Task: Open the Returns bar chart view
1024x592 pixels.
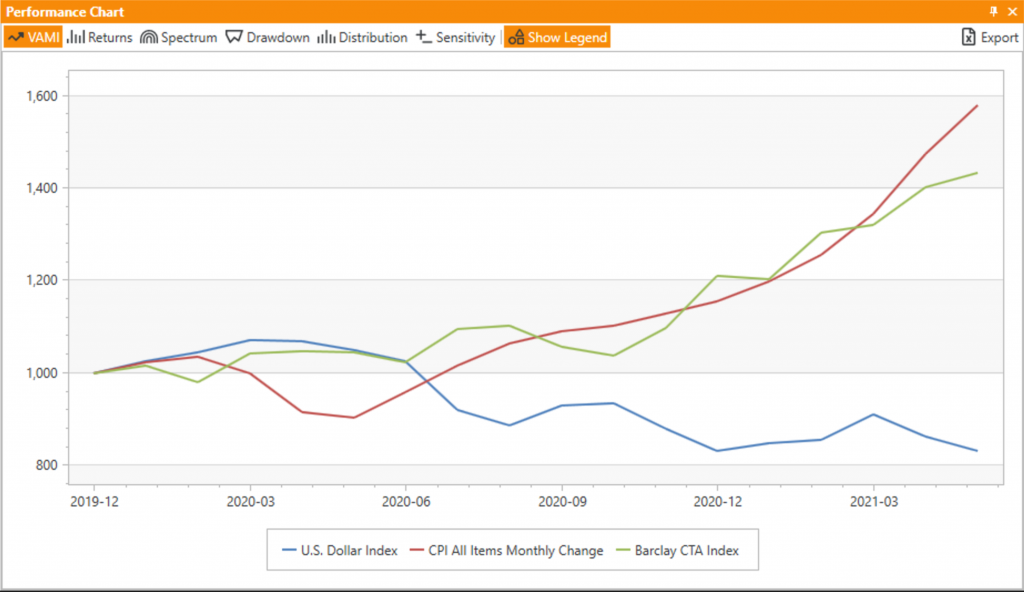Action: (x=99, y=37)
